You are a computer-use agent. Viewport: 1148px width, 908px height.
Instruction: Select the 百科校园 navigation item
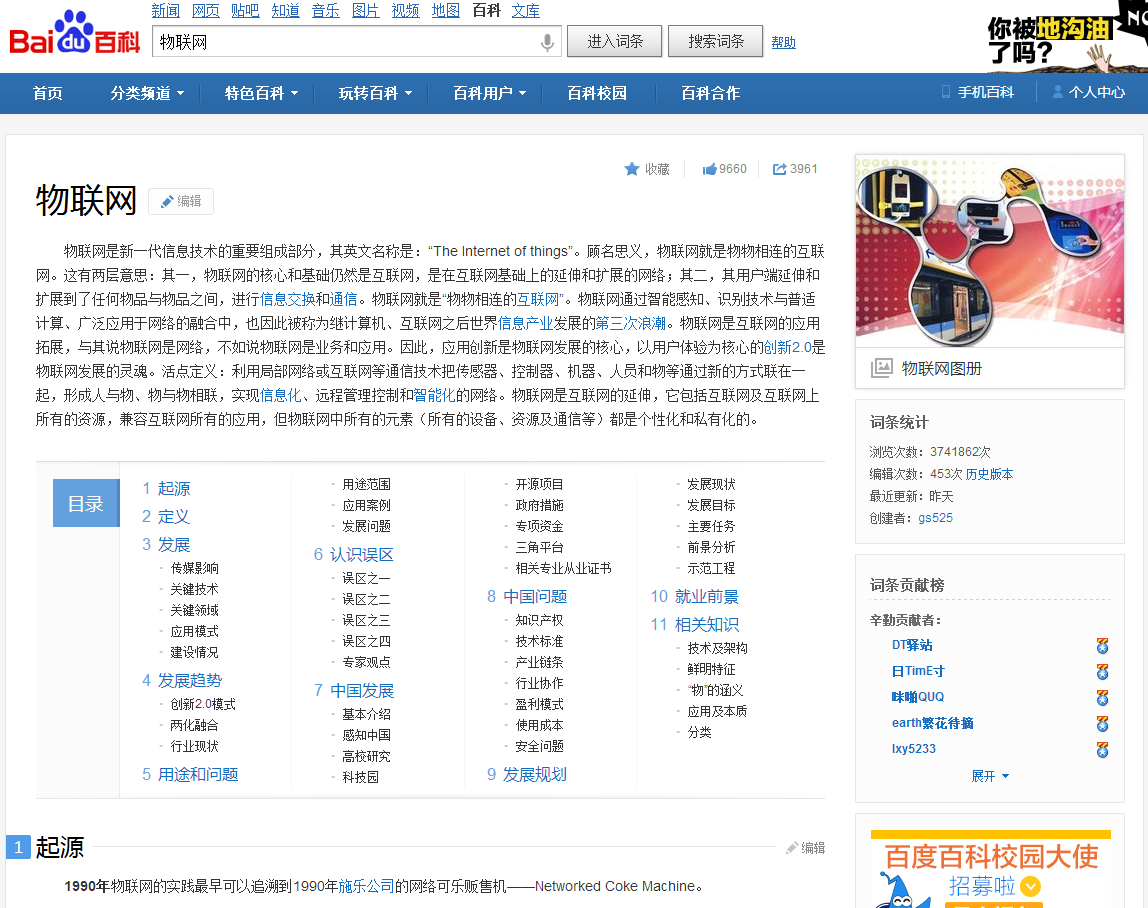(597, 93)
